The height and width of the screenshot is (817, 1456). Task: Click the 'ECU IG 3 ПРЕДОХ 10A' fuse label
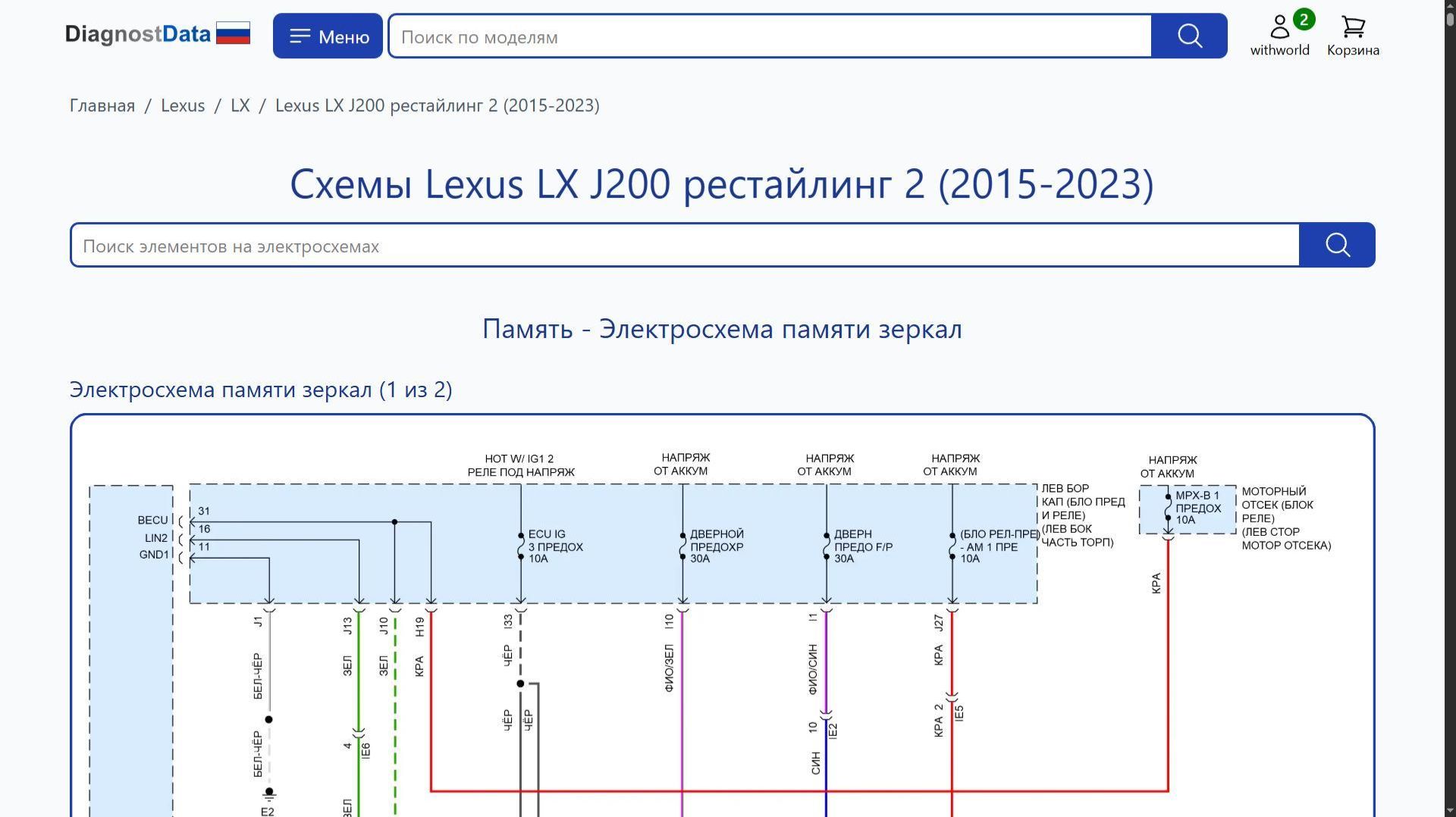click(555, 546)
